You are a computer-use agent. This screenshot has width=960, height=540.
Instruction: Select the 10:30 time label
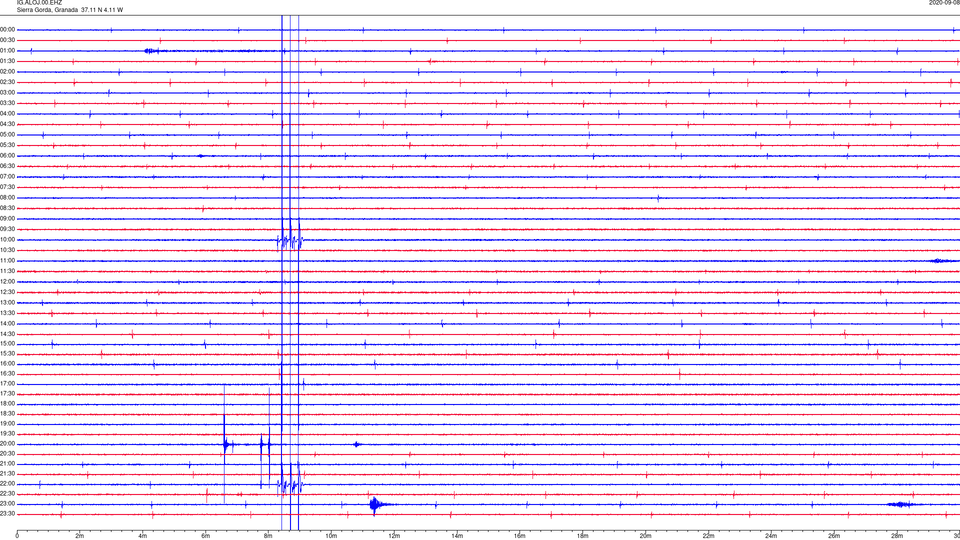[8, 250]
